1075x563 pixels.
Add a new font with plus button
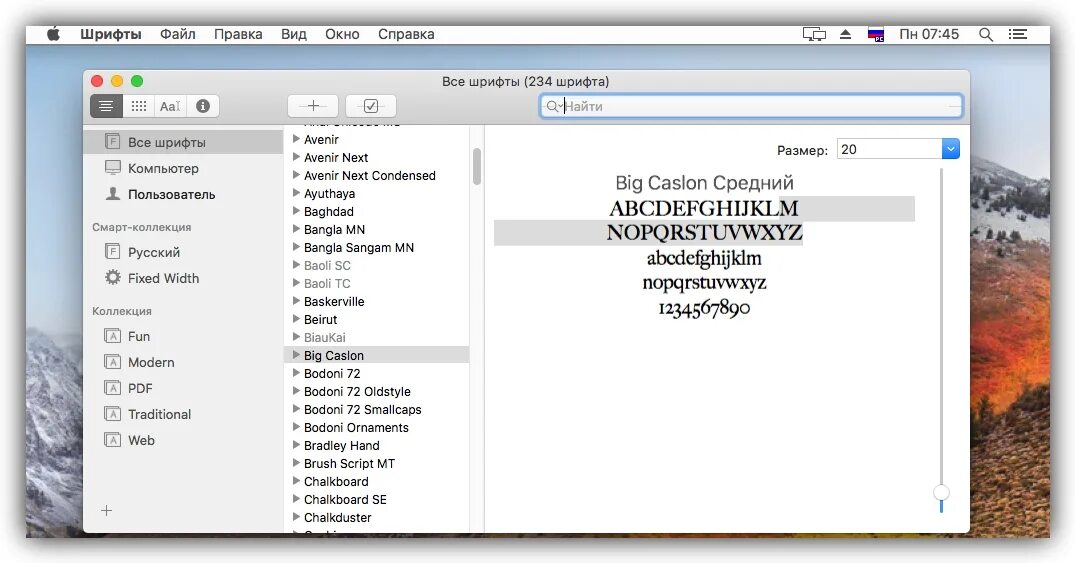313,106
